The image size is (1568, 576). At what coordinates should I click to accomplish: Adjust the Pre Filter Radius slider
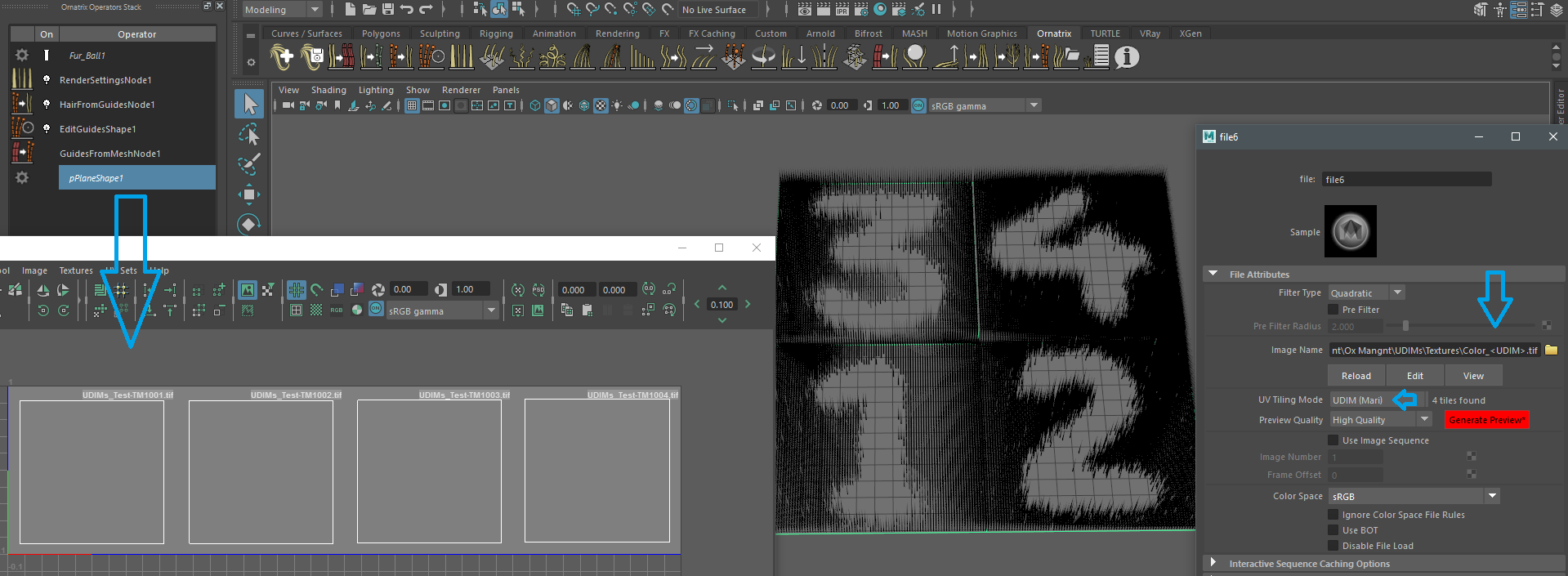(x=1405, y=326)
